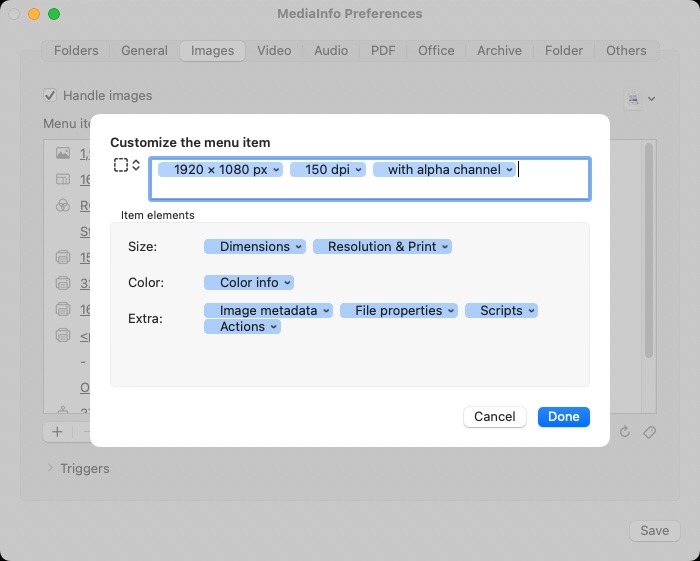Click the color circles icon in the list
The image size is (700, 561).
63,205
